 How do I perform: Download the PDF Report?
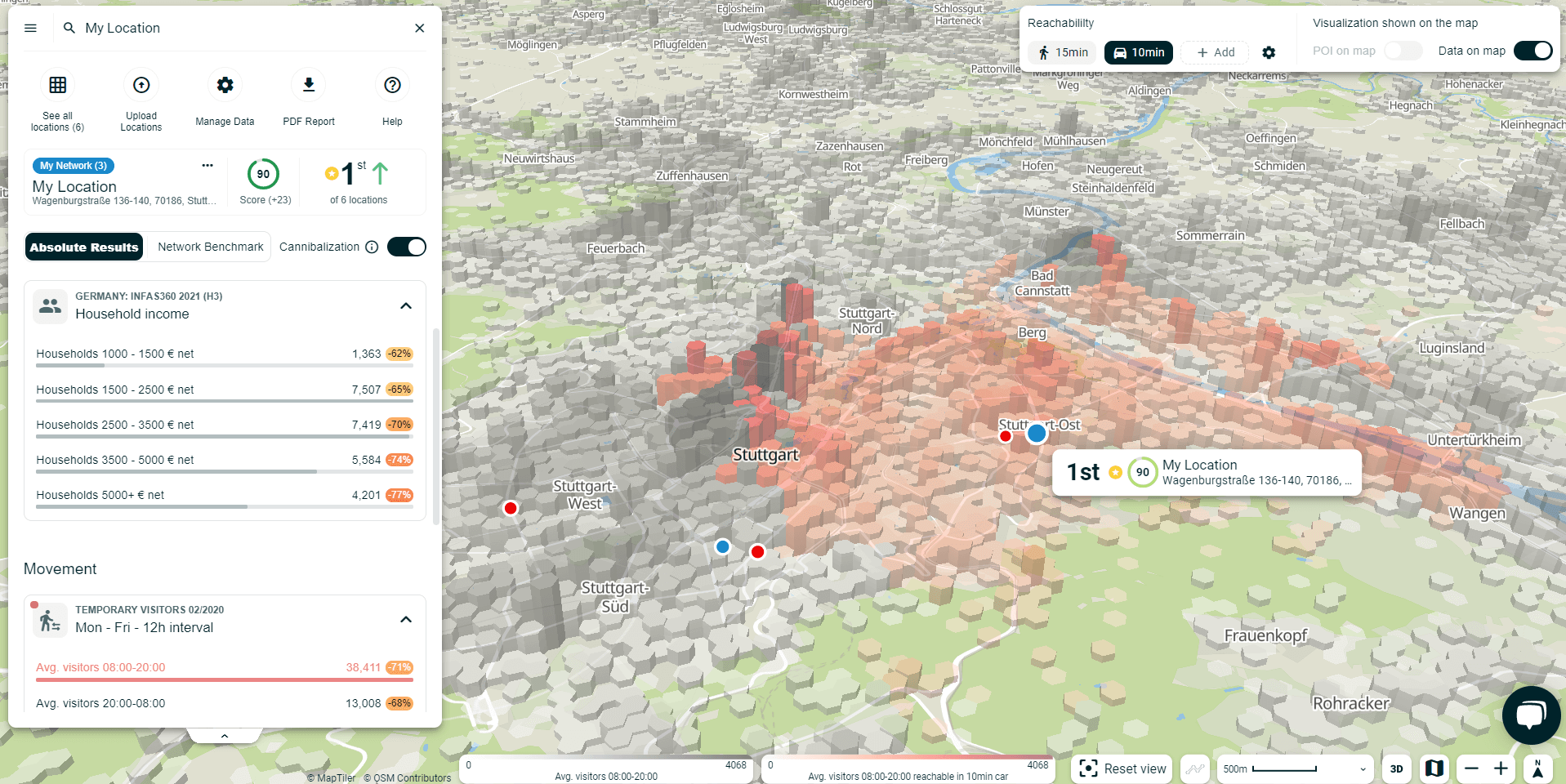309,85
